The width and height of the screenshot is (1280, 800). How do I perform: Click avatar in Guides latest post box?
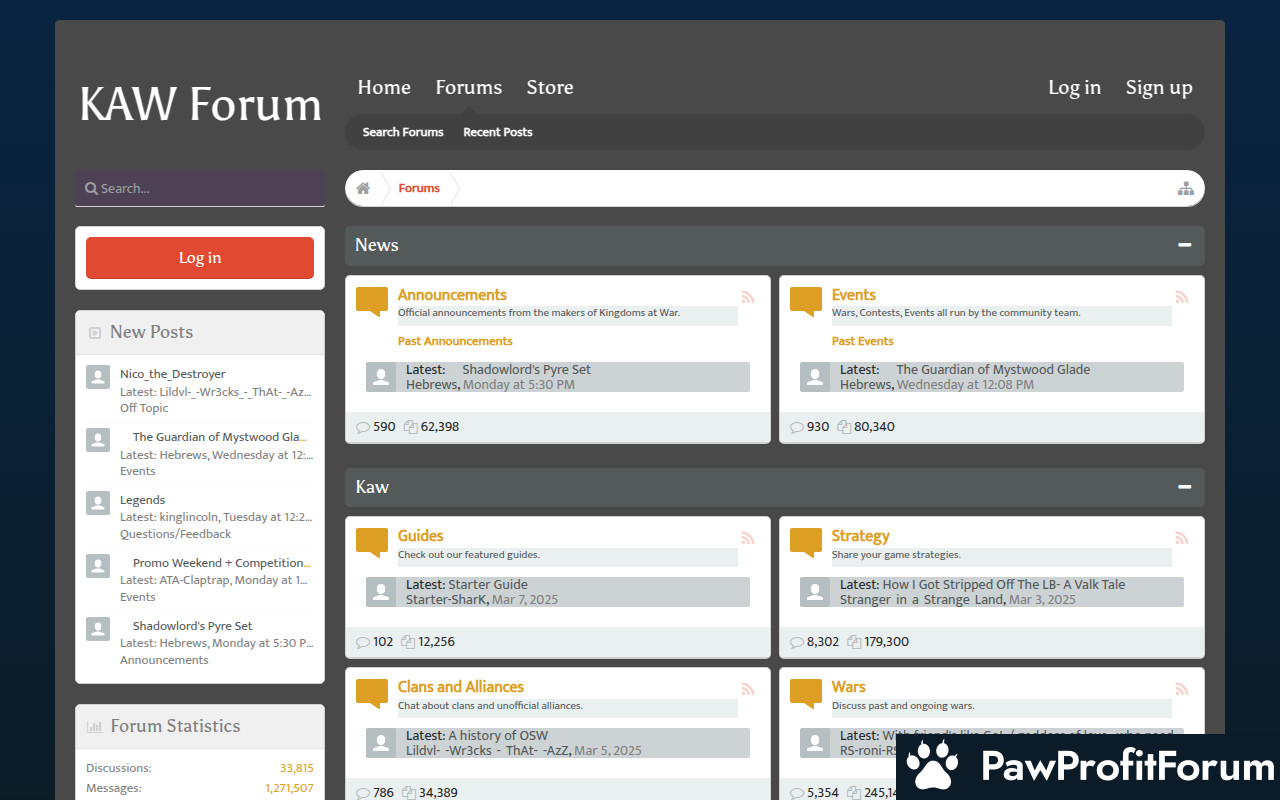pyautogui.click(x=381, y=592)
